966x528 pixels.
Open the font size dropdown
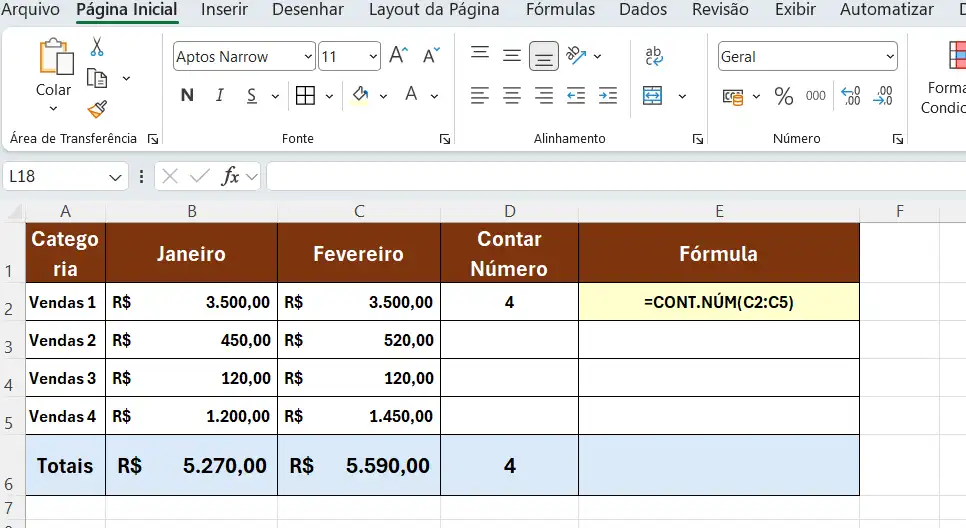[373, 57]
